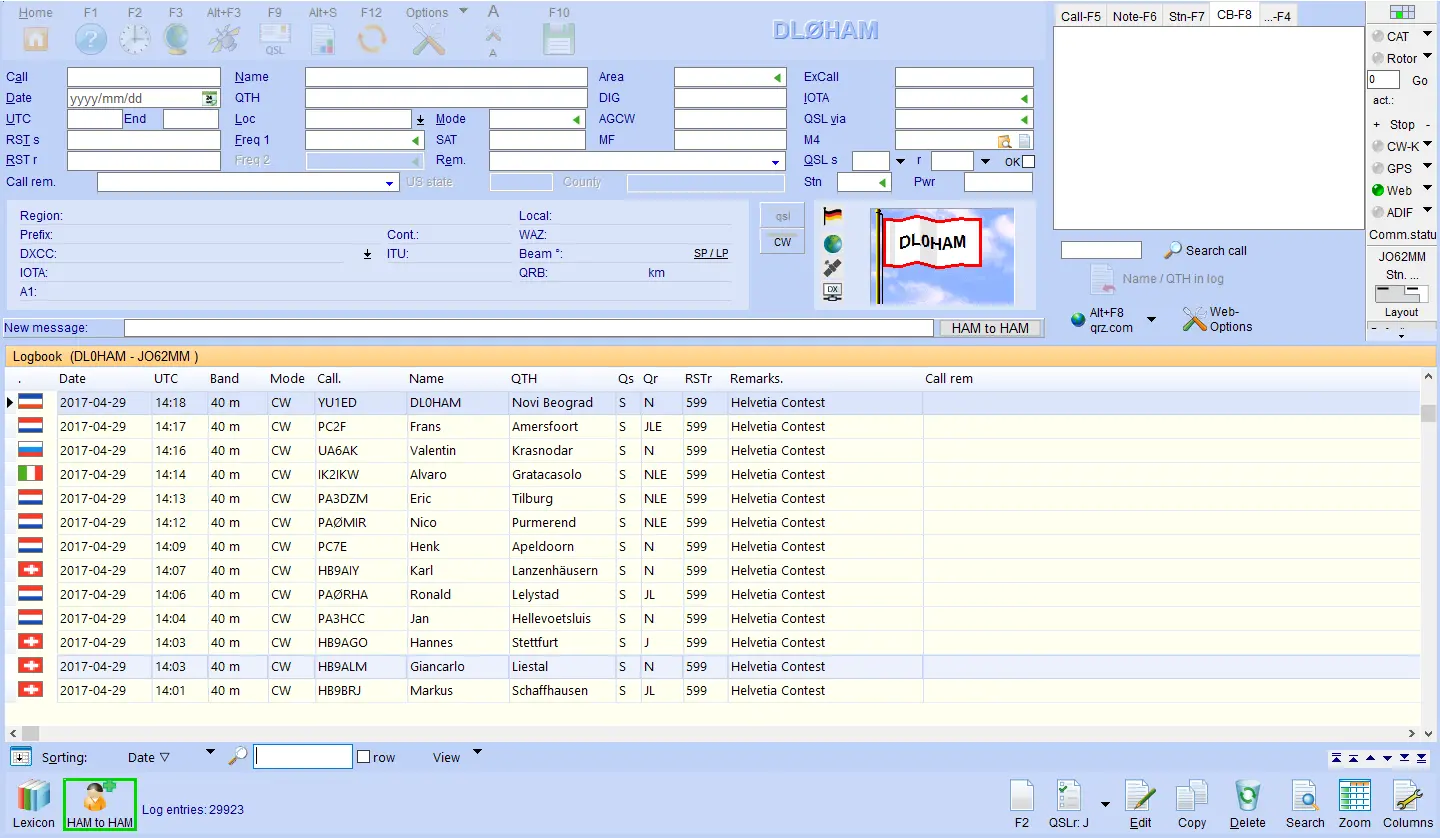
Task: Click the SP / LP beam link
Action: click(x=711, y=254)
